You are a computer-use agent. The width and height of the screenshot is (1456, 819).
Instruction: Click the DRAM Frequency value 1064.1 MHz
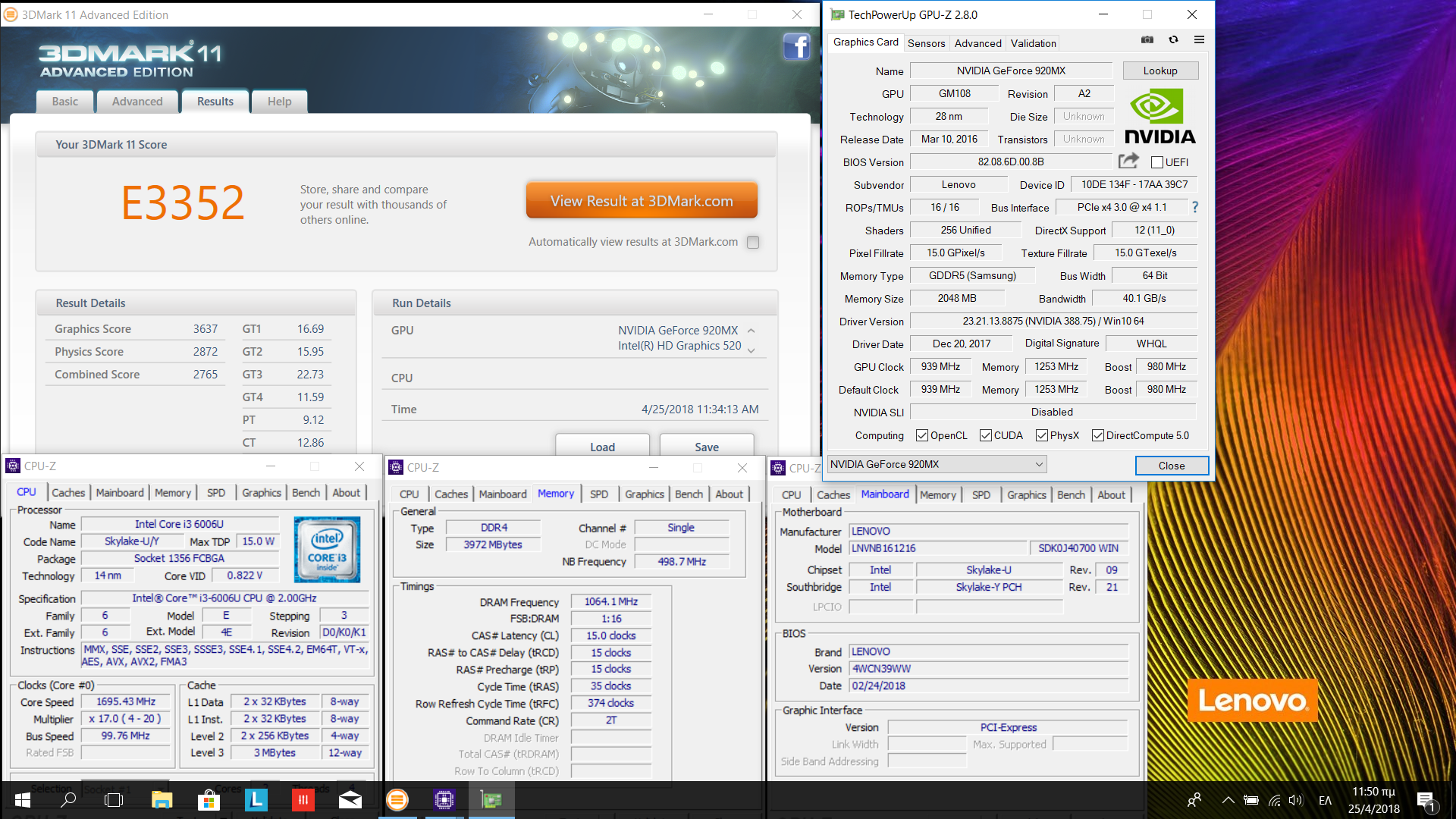click(611, 601)
